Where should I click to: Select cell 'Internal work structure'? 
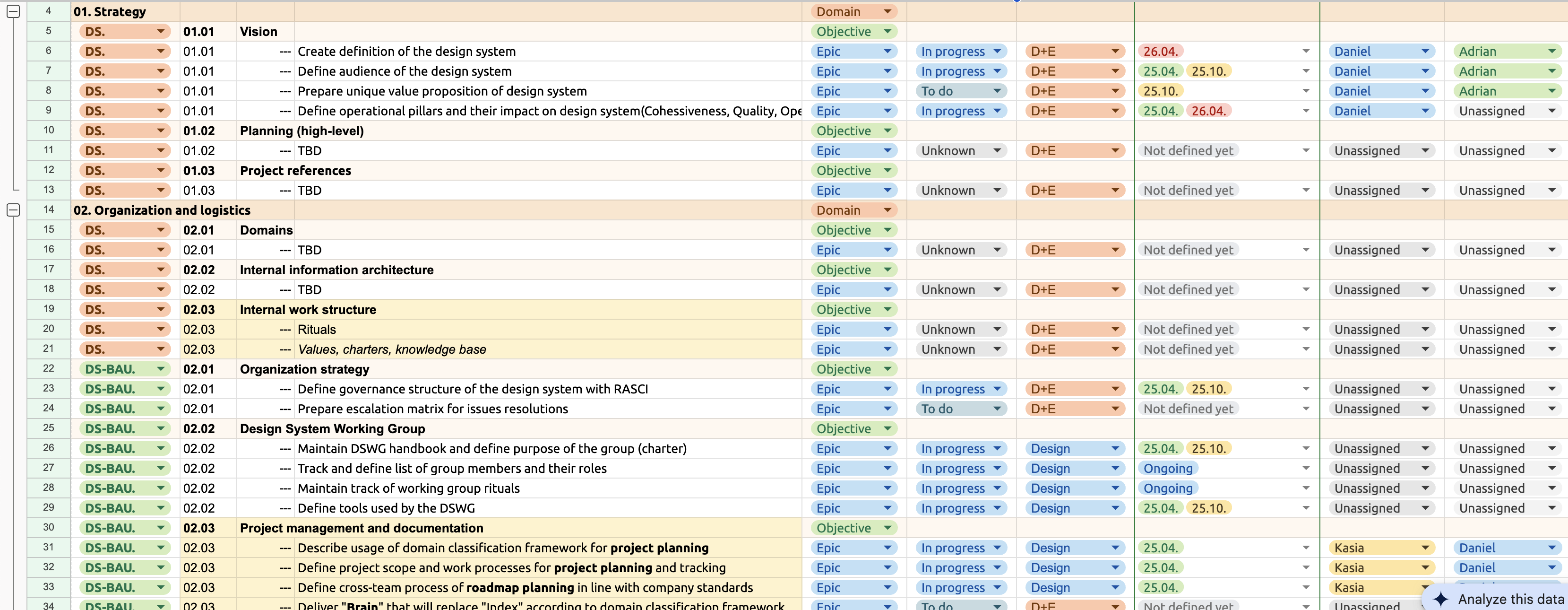pyautogui.click(x=518, y=310)
